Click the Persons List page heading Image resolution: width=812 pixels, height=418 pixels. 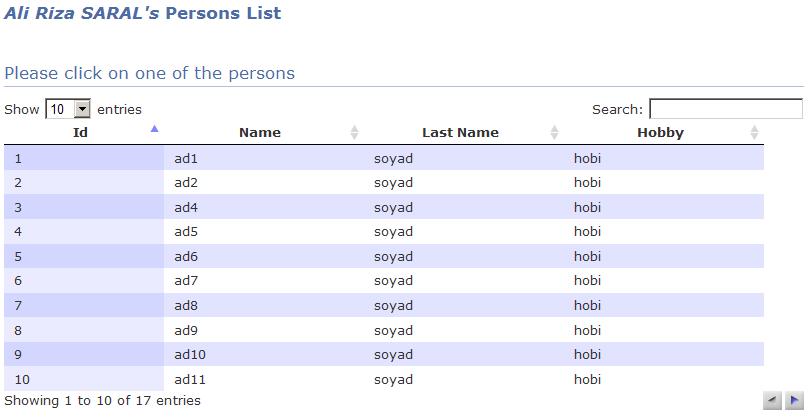(143, 14)
